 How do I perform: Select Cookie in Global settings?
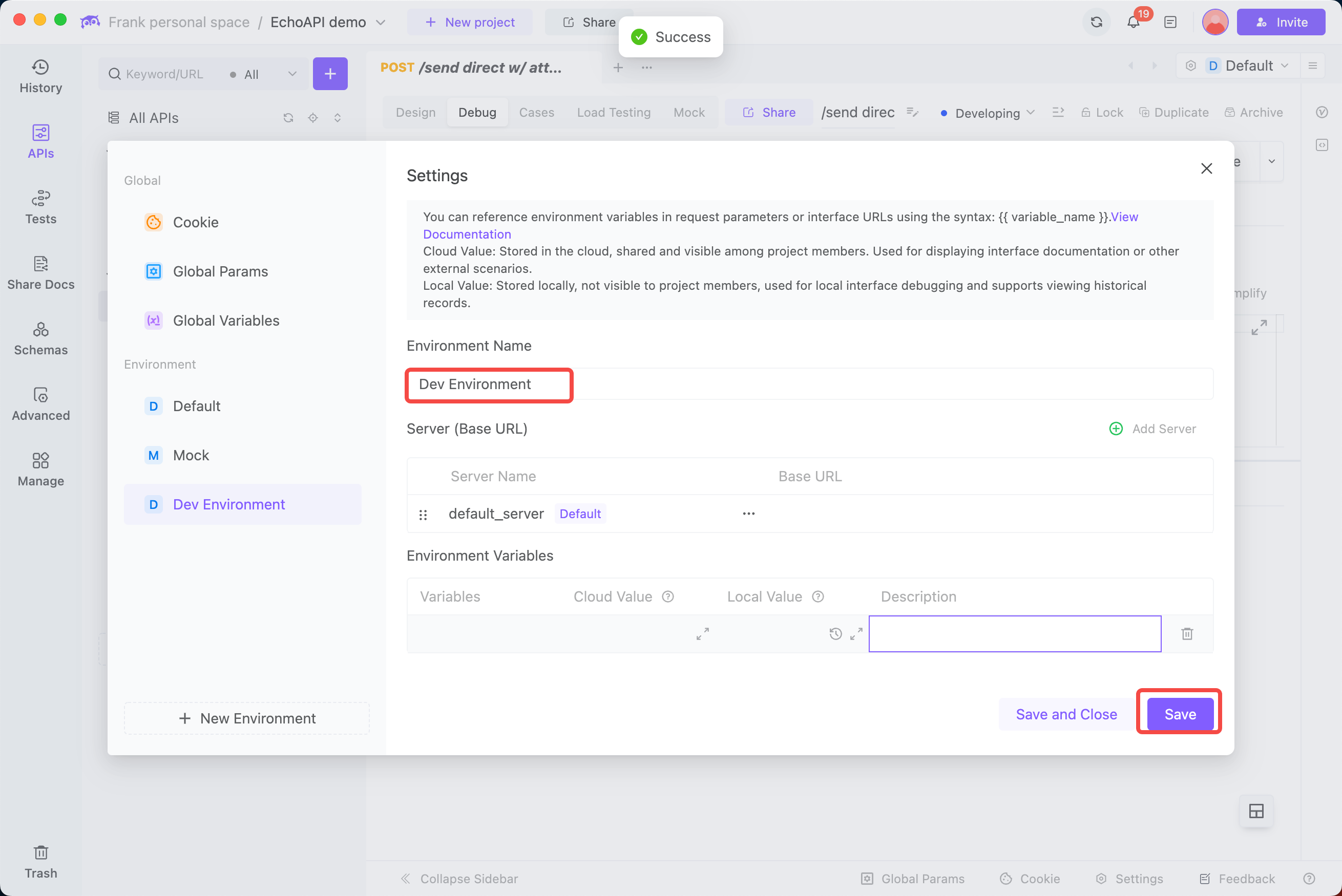[x=243, y=222]
